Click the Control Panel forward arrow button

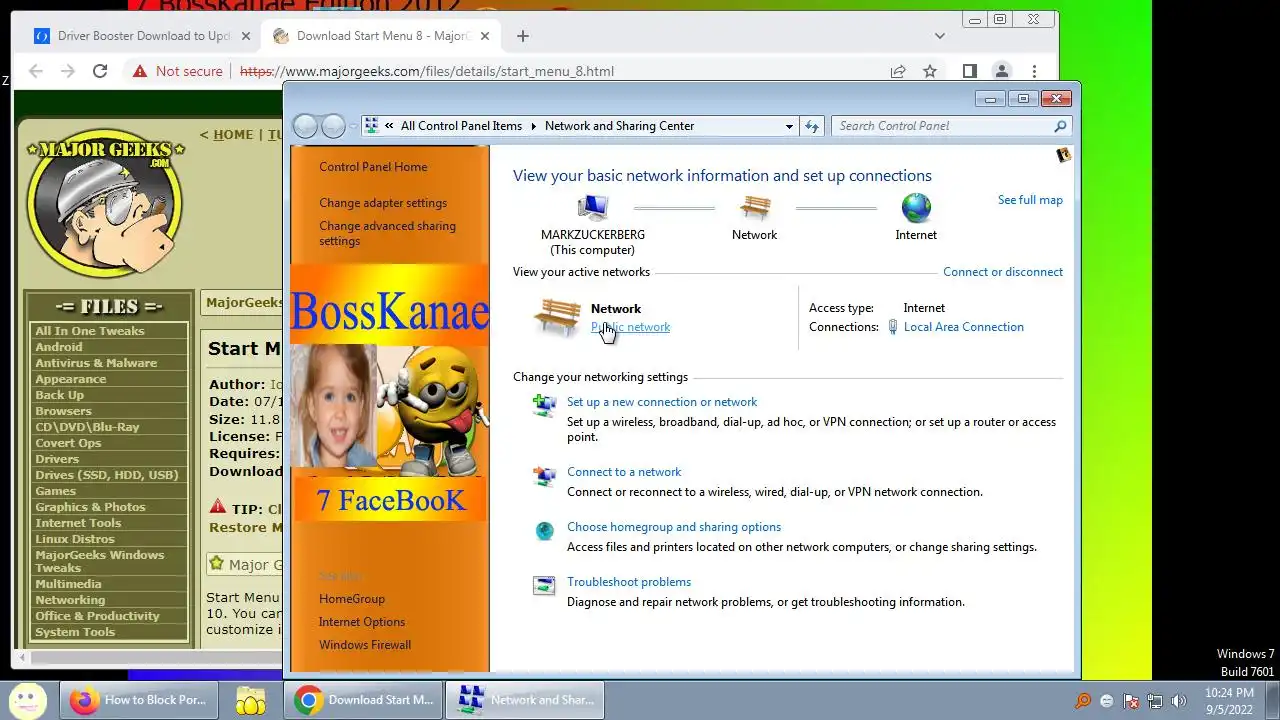[x=333, y=126]
